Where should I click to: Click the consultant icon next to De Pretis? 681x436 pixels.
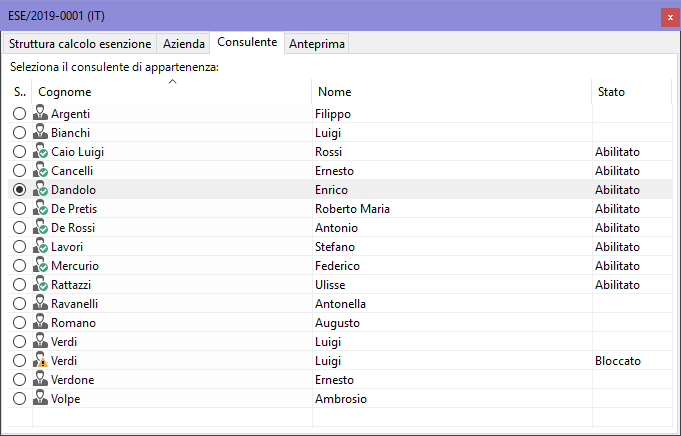tap(40, 209)
